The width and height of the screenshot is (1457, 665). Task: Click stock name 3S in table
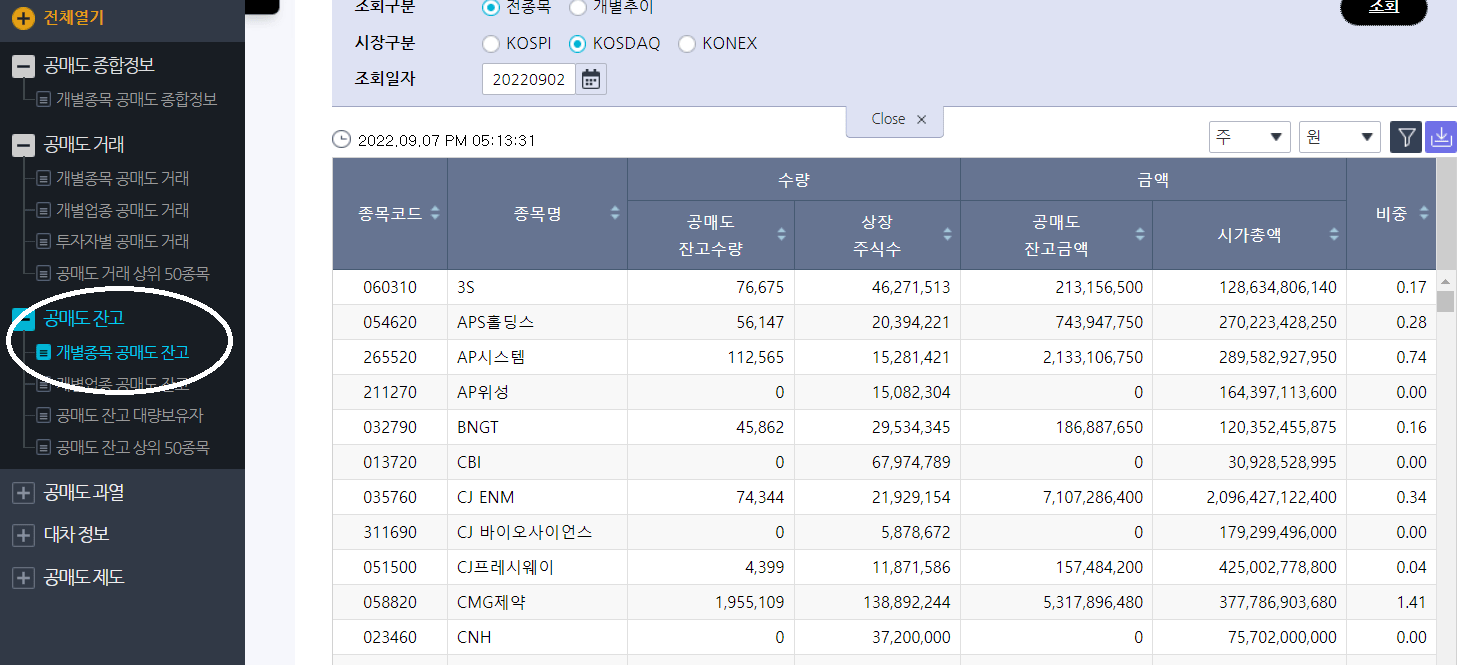pos(465,288)
